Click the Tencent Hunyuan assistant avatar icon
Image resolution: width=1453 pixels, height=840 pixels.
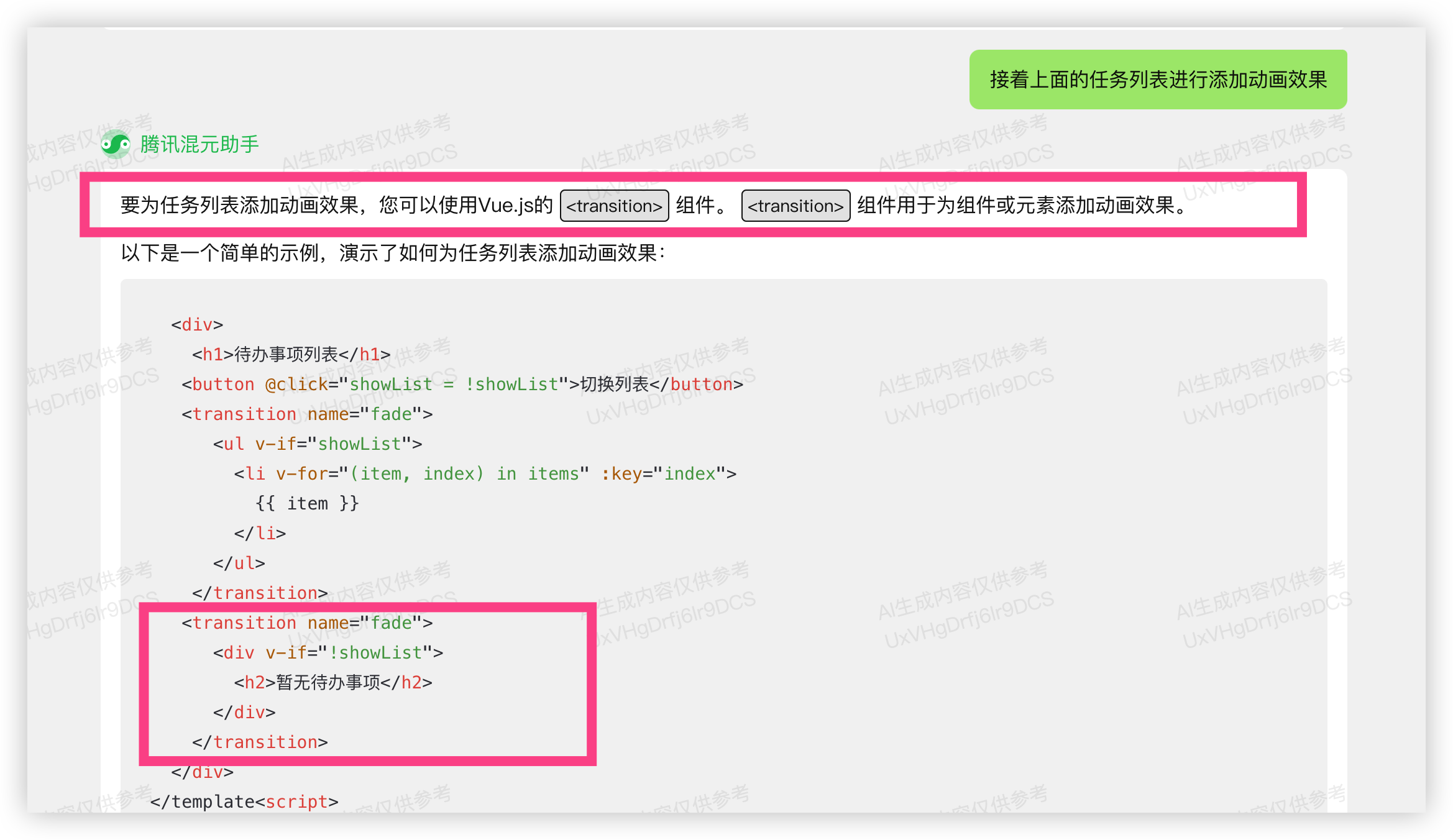[116, 145]
